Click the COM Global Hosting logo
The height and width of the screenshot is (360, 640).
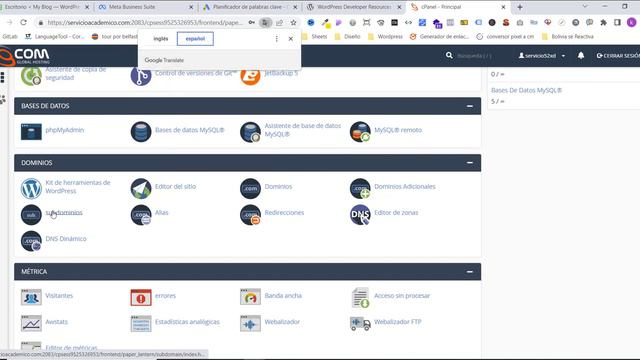25,56
